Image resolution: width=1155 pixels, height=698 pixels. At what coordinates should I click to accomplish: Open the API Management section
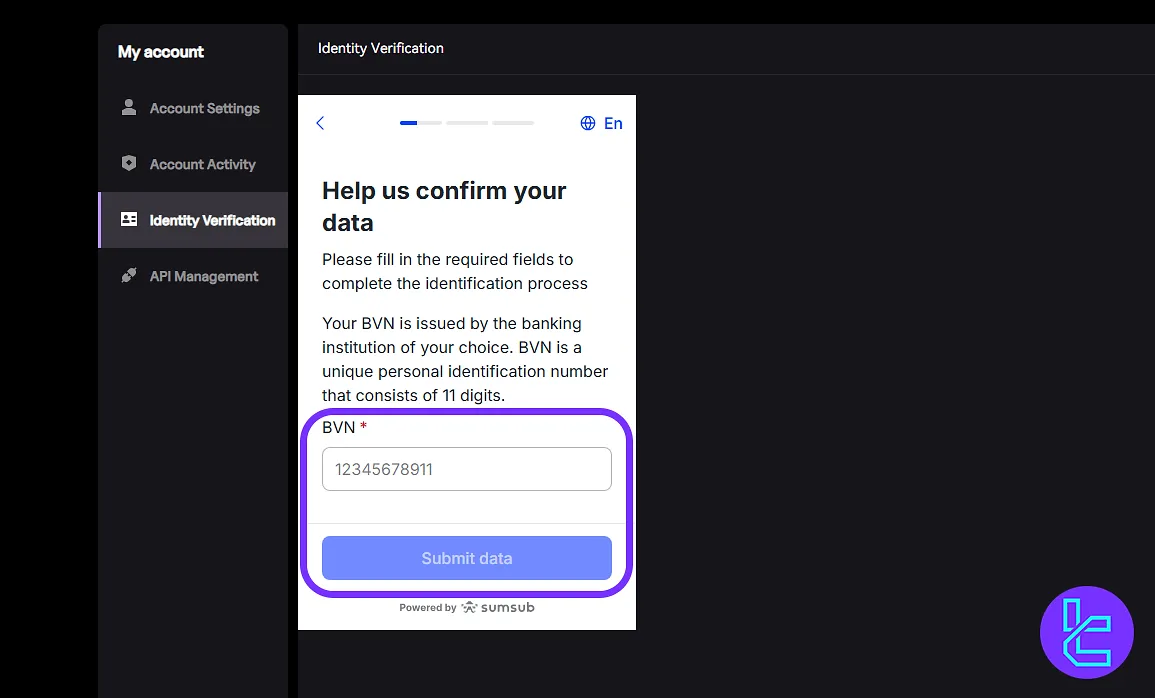tap(203, 276)
